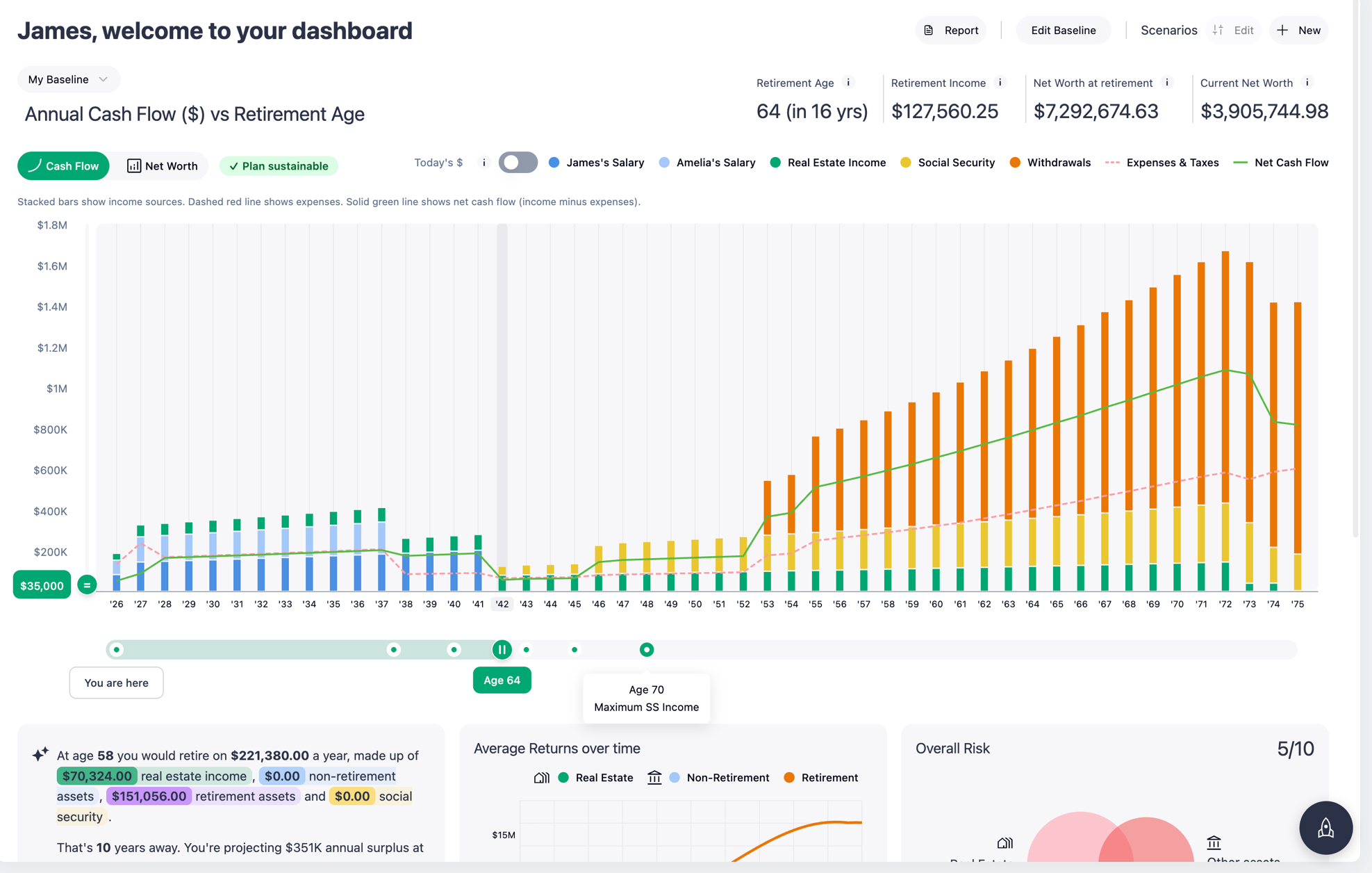The height and width of the screenshot is (873, 1372).
Task: Click the Report document icon
Action: pyautogui.click(x=929, y=31)
